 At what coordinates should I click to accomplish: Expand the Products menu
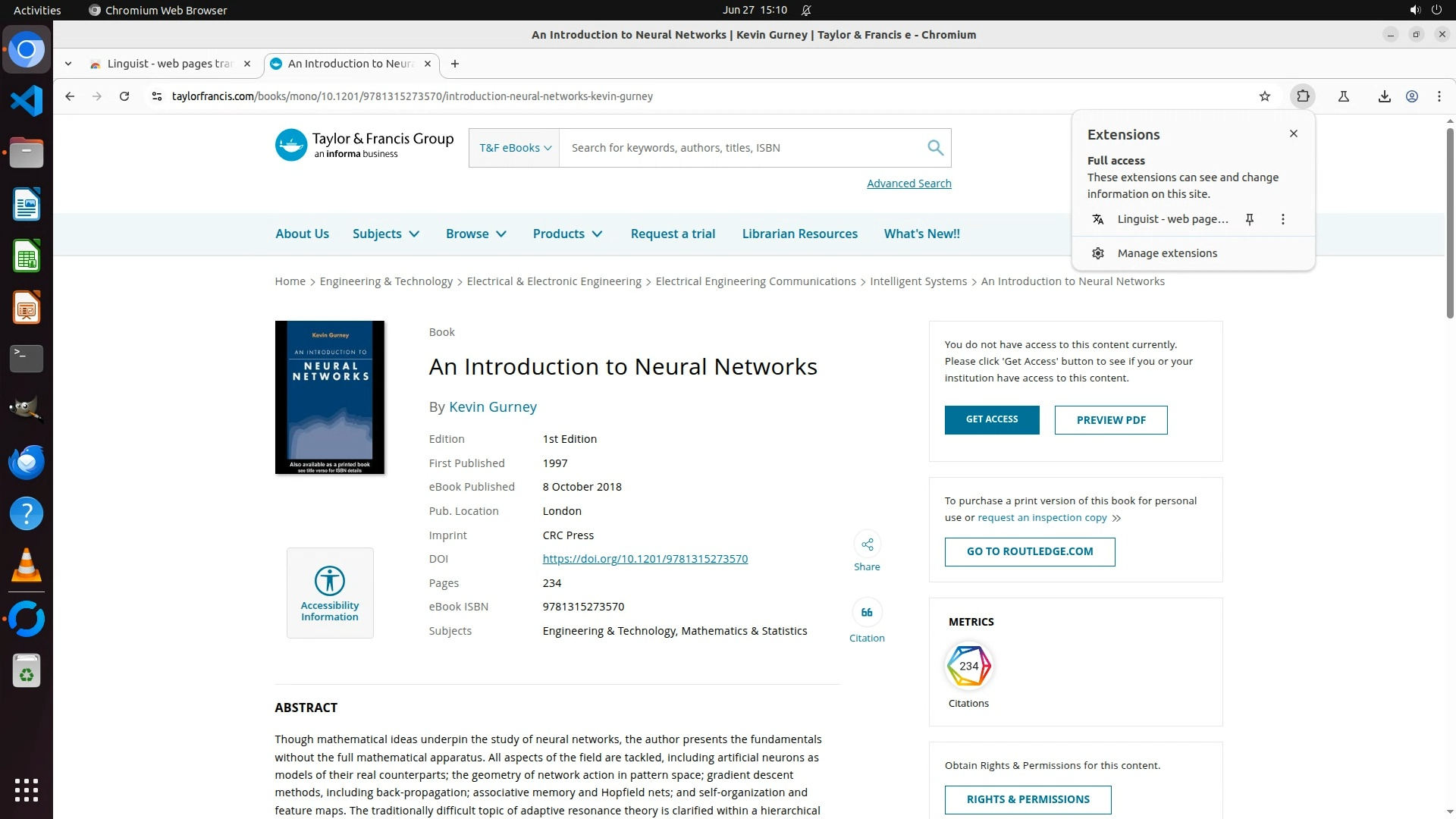567,234
